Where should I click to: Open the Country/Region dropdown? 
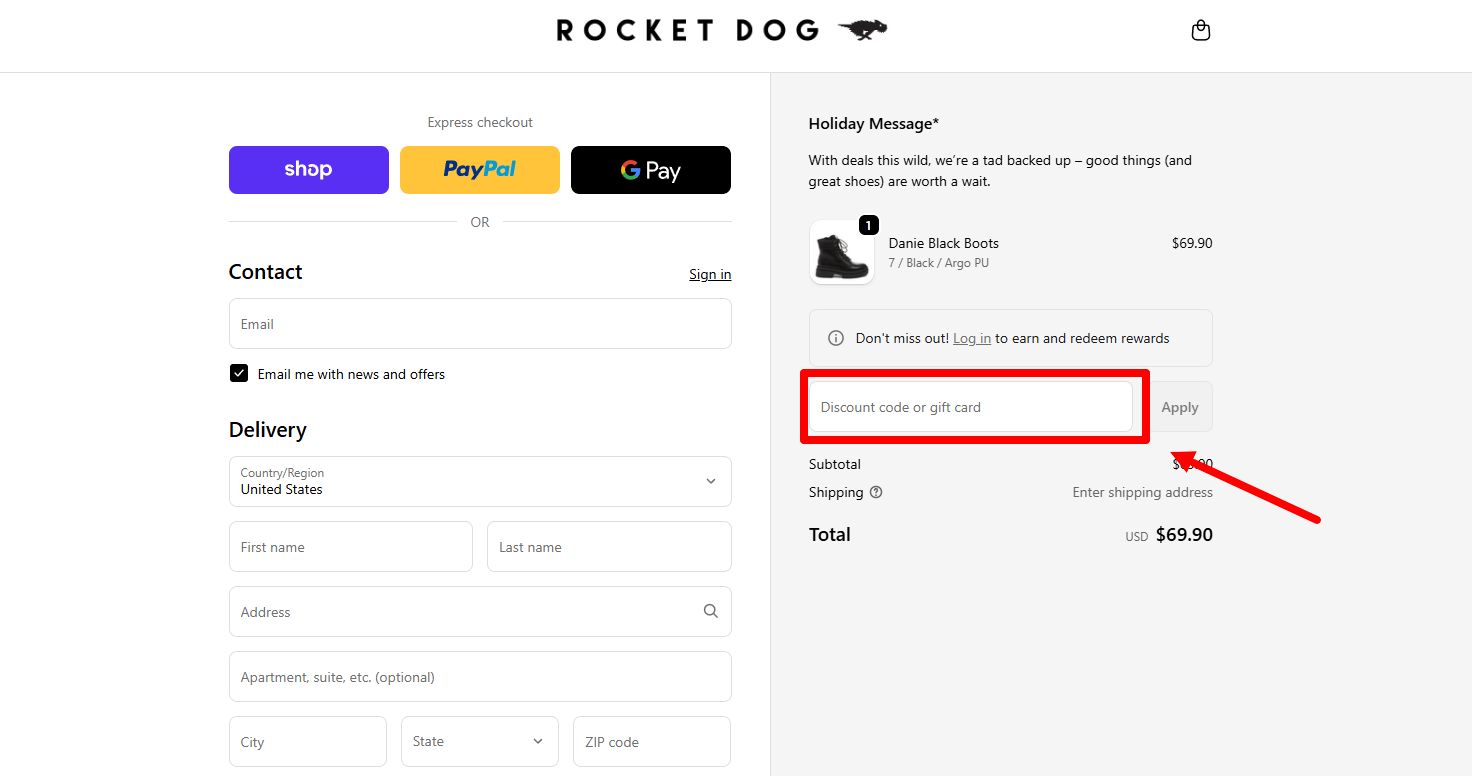480,481
